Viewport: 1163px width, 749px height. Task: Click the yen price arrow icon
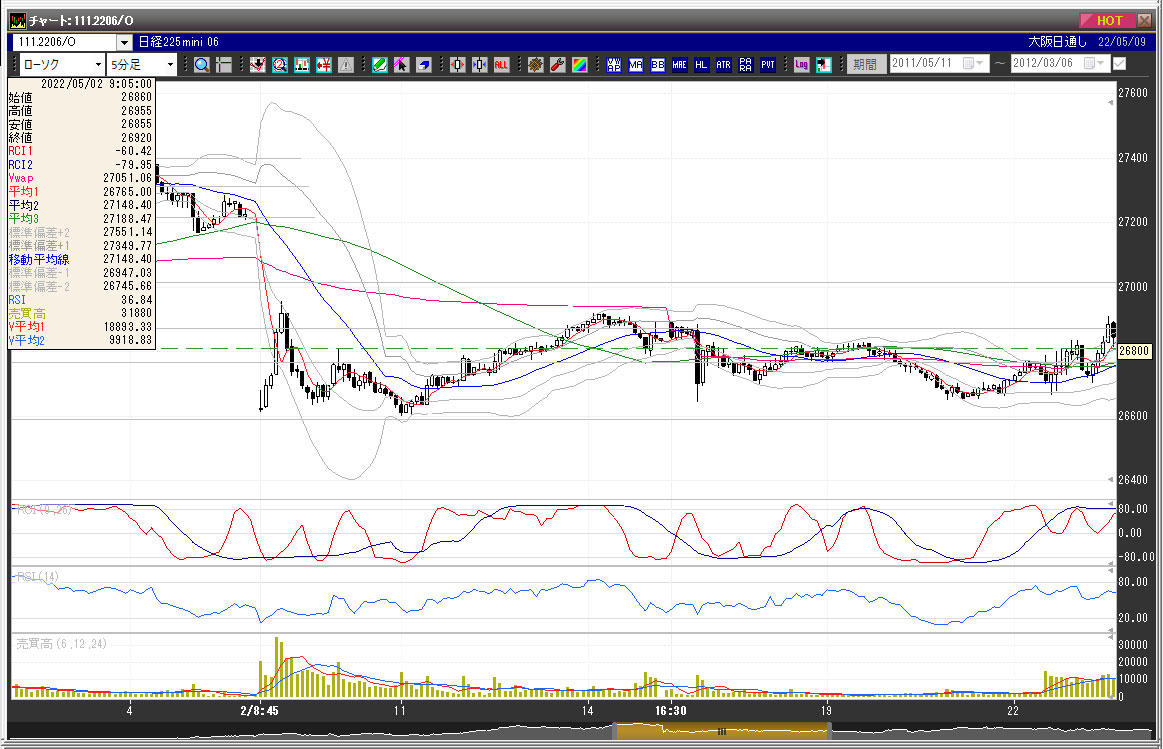[x=324, y=65]
